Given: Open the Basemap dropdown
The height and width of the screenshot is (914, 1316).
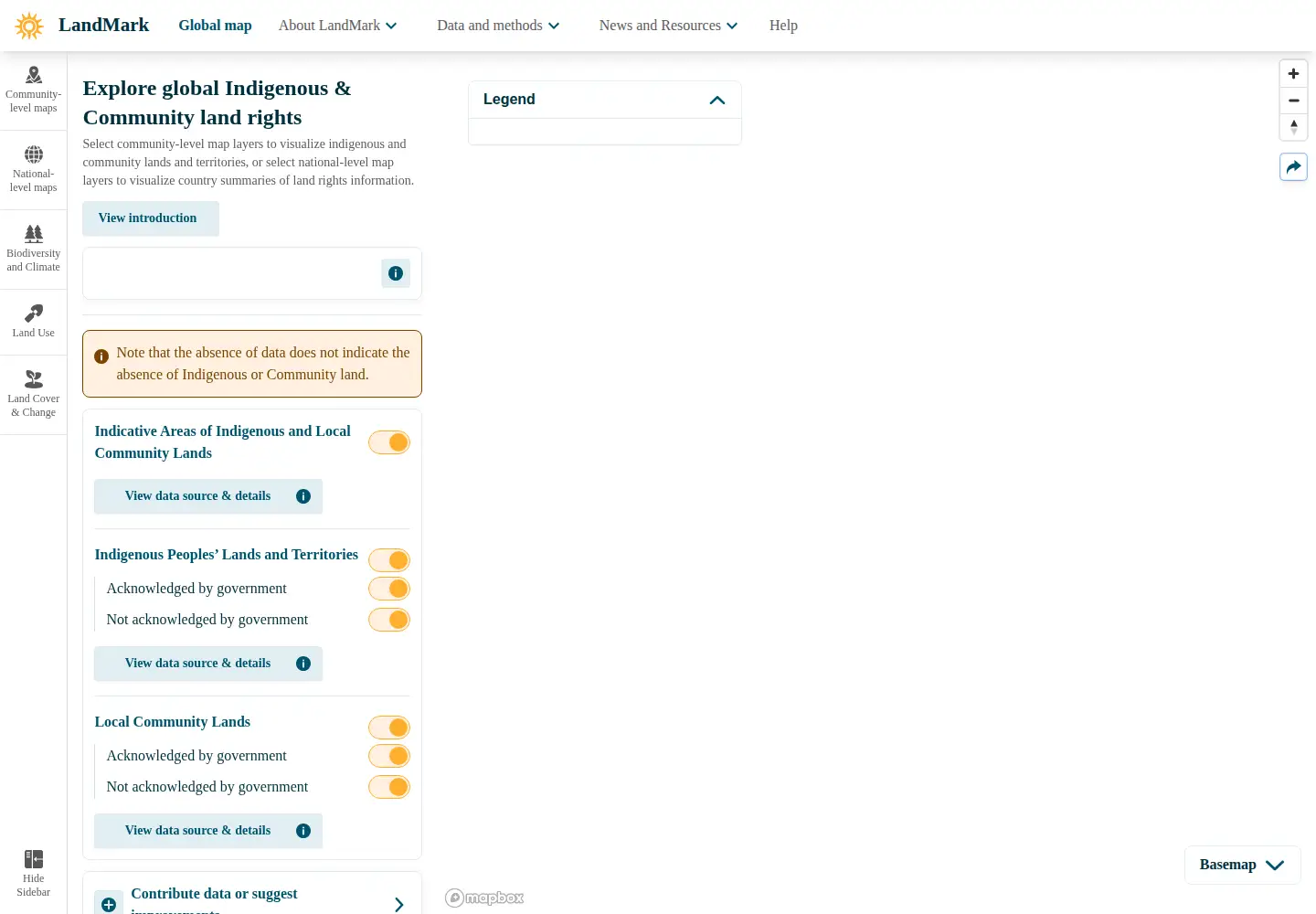Looking at the screenshot, I should 1242,865.
